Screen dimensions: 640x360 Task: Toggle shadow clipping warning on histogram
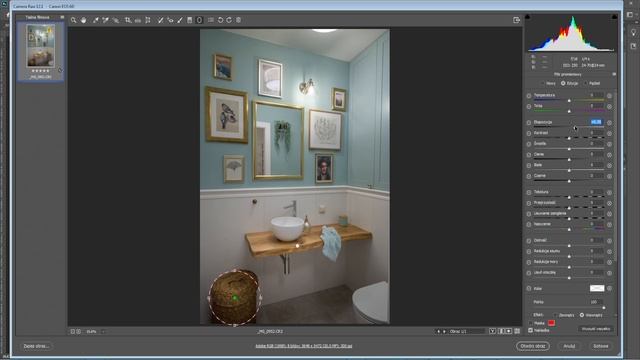[527, 17]
